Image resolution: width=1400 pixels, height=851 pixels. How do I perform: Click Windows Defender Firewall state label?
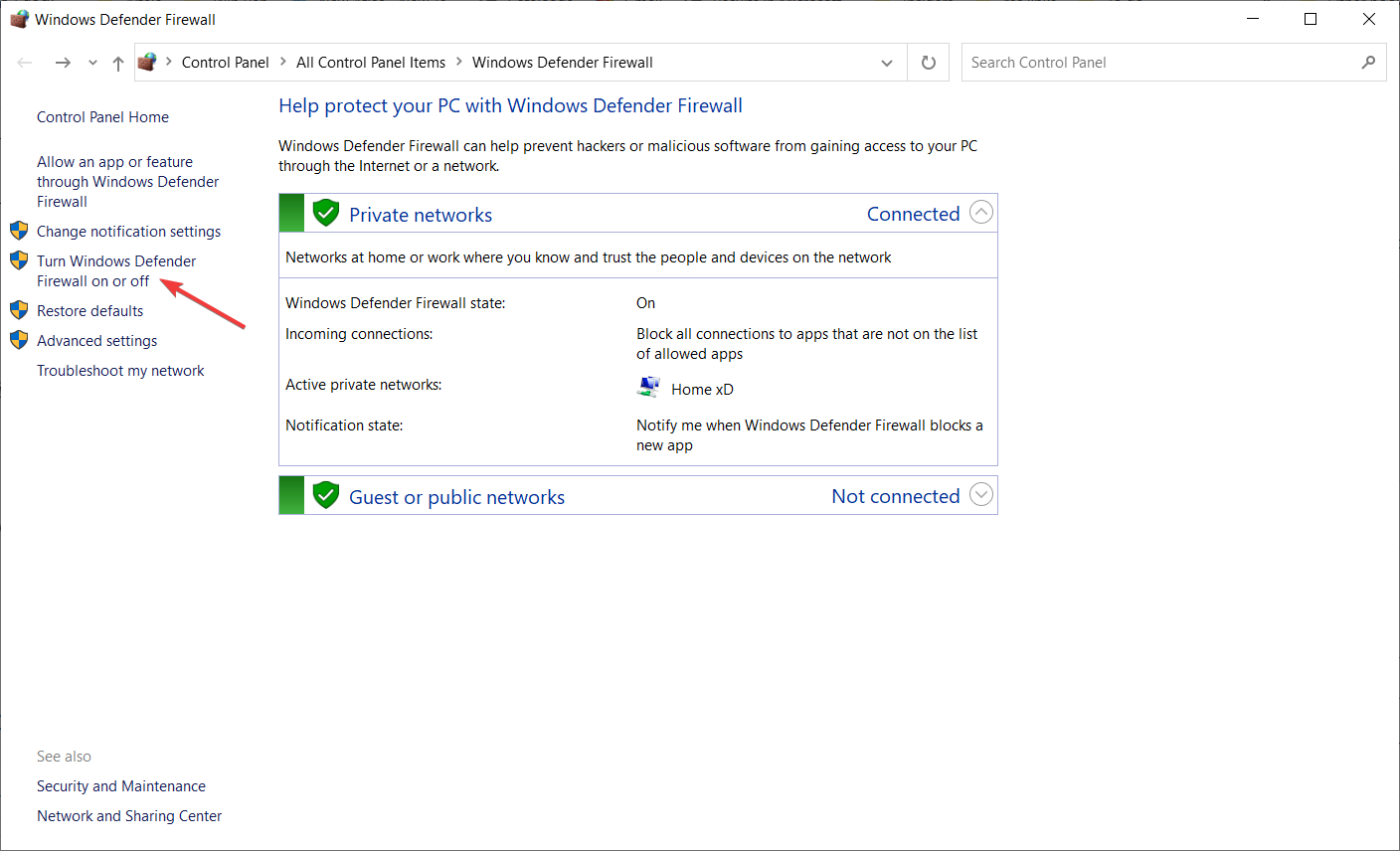click(395, 303)
